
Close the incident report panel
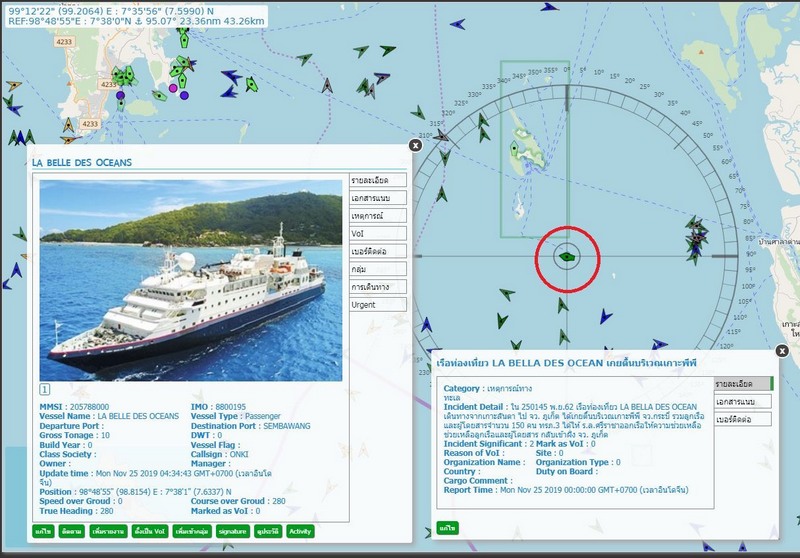pos(782,350)
